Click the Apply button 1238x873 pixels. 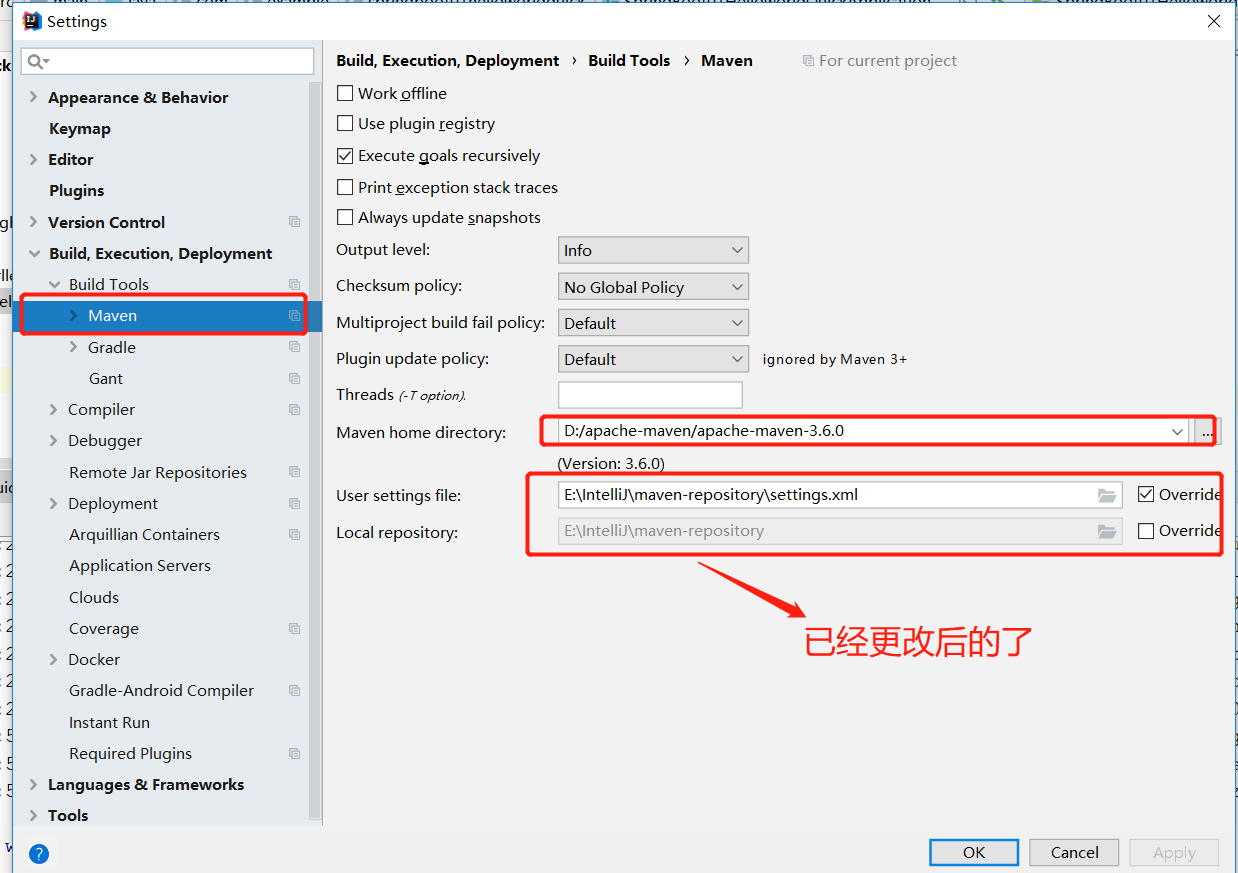coord(1174,852)
